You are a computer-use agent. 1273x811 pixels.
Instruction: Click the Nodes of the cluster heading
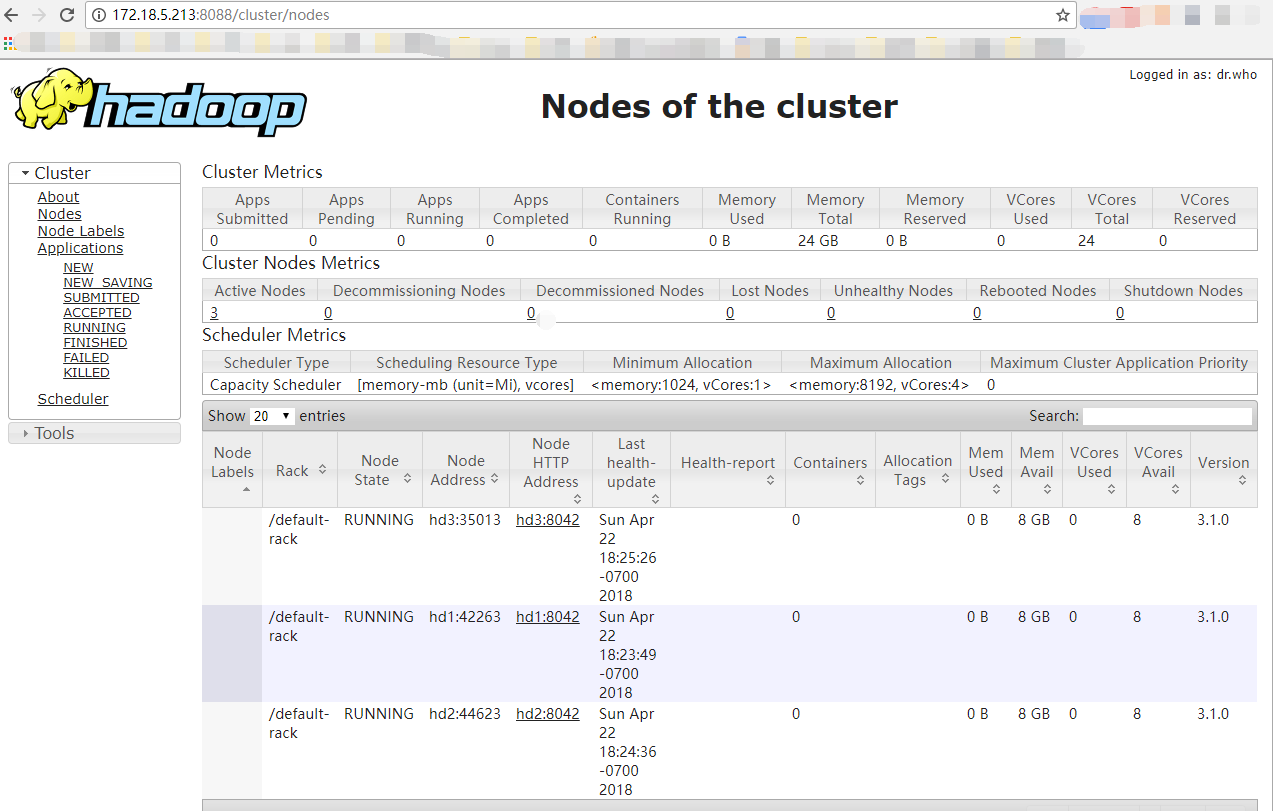719,106
